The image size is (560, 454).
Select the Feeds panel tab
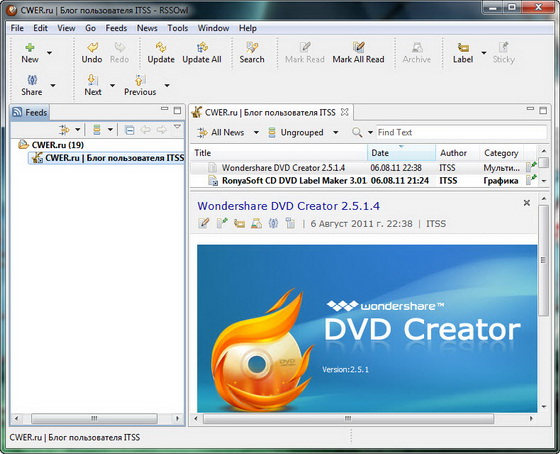pos(30,113)
